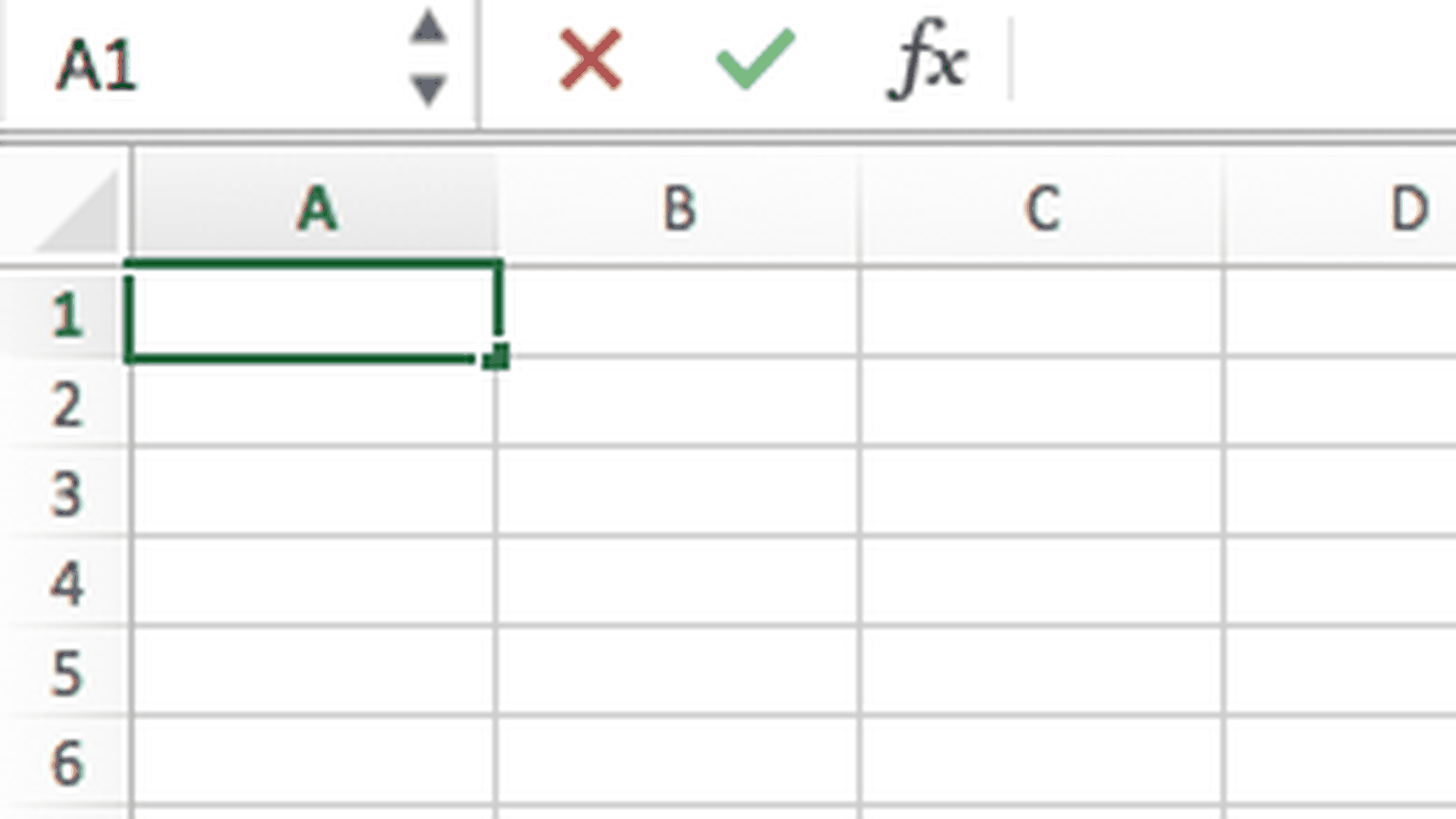The width and height of the screenshot is (1456, 819).
Task: Select row 5 header
Action: point(67,672)
